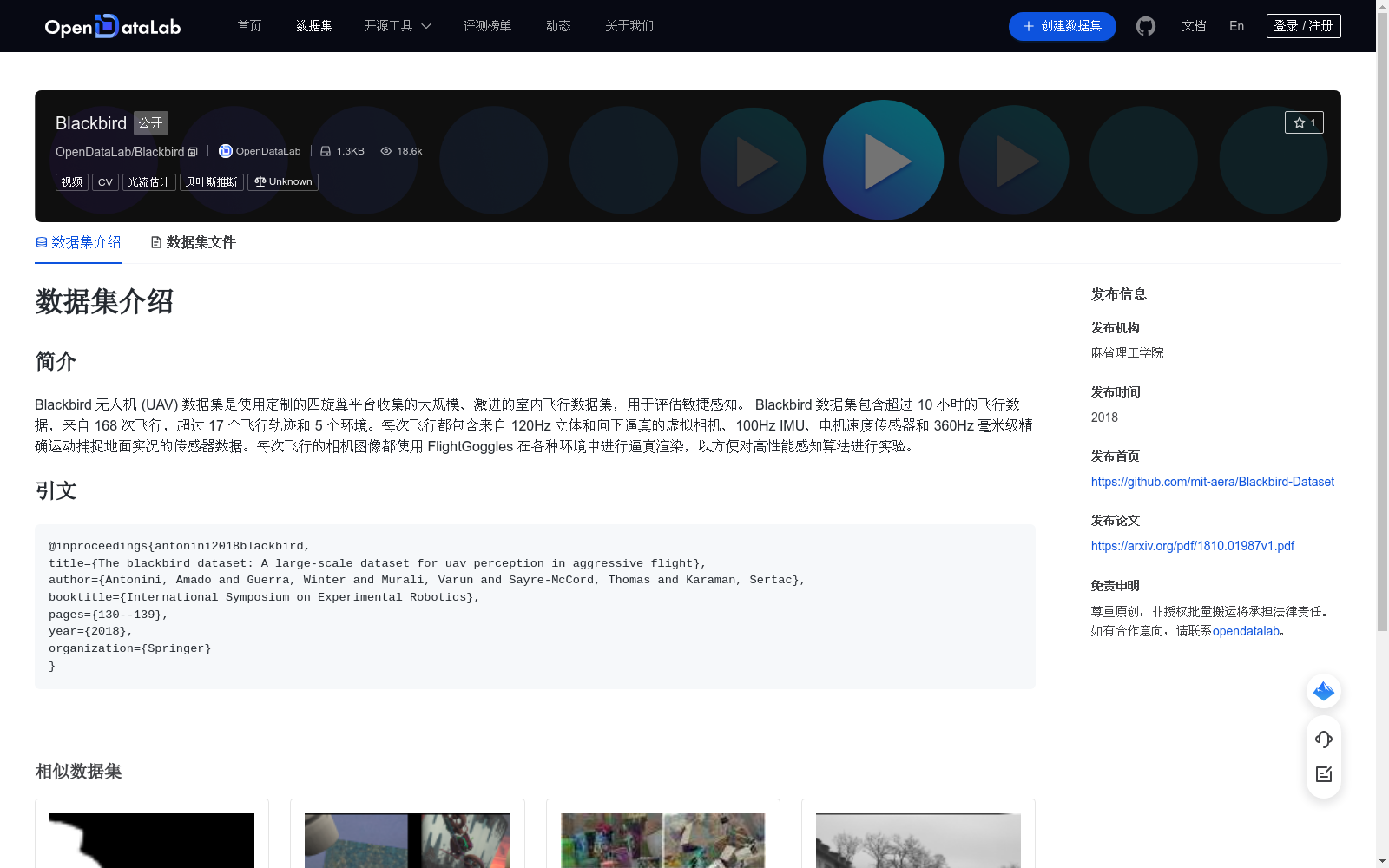Open the third similar dataset thumbnail
This screenshot has width=1389, height=868.
click(x=663, y=840)
